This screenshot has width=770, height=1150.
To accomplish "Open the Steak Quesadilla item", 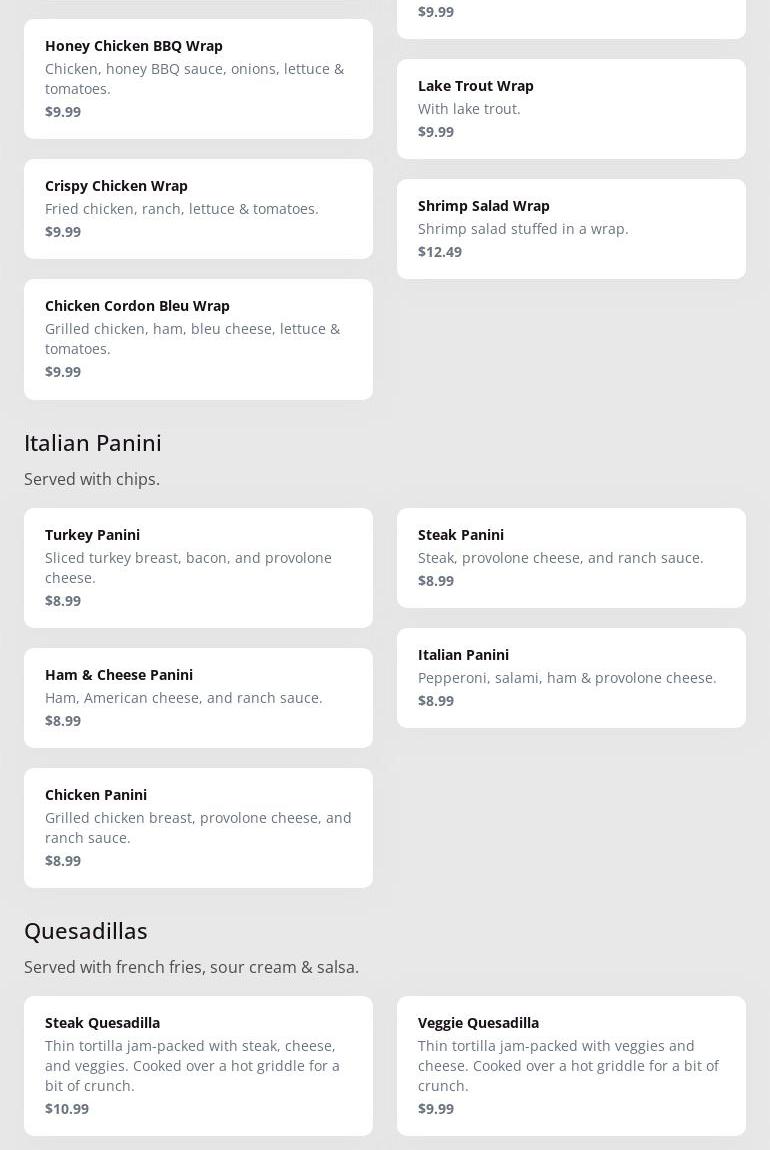I will (x=198, y=1065).
